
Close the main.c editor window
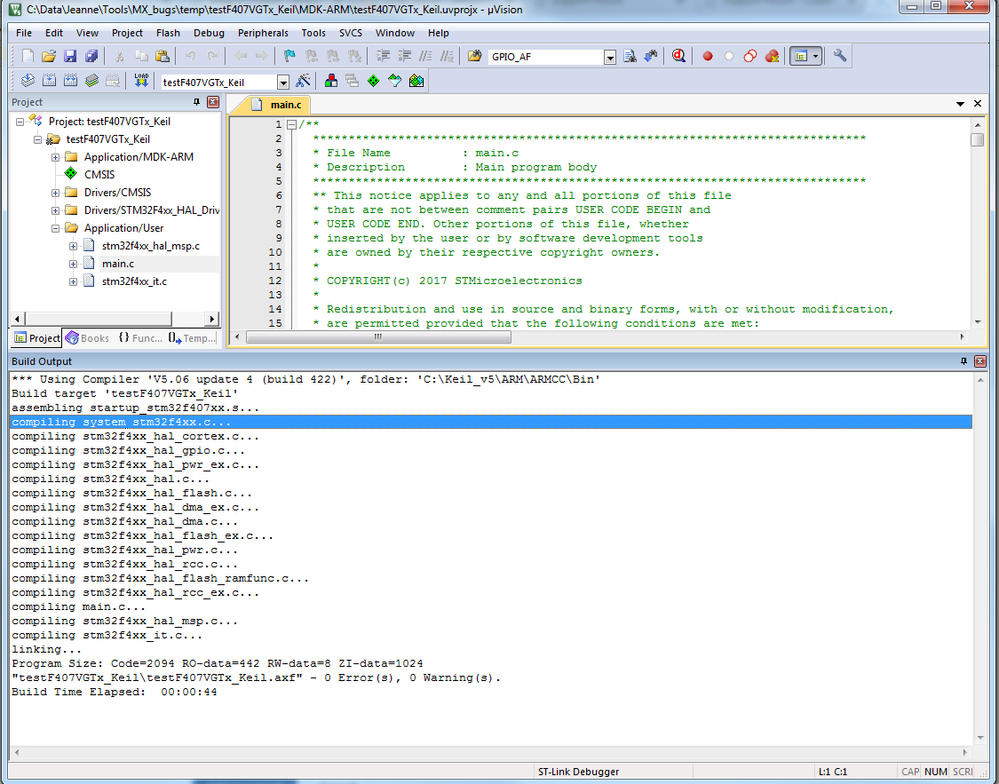click(978, 104)
